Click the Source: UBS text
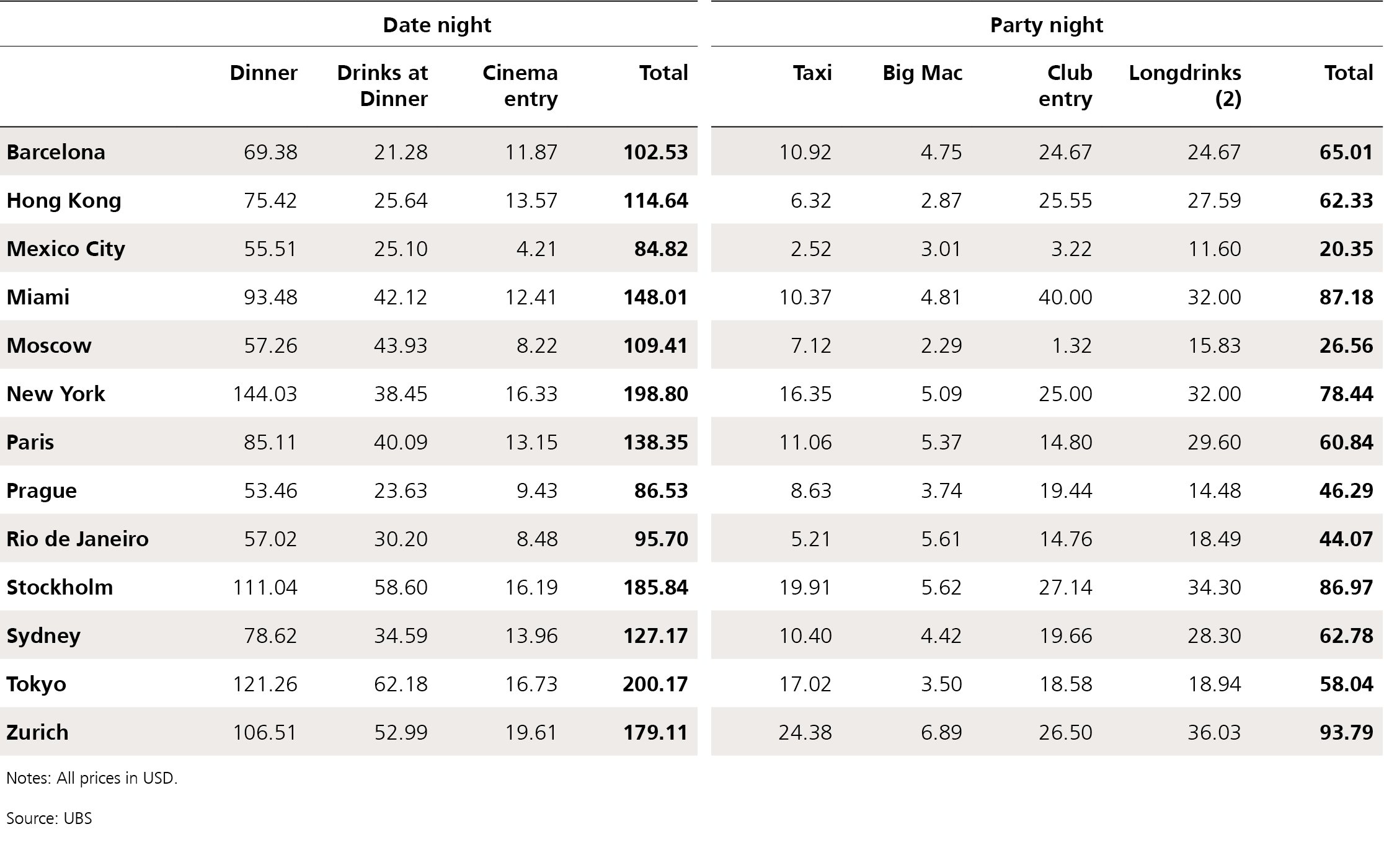 [x=49, y=818]
